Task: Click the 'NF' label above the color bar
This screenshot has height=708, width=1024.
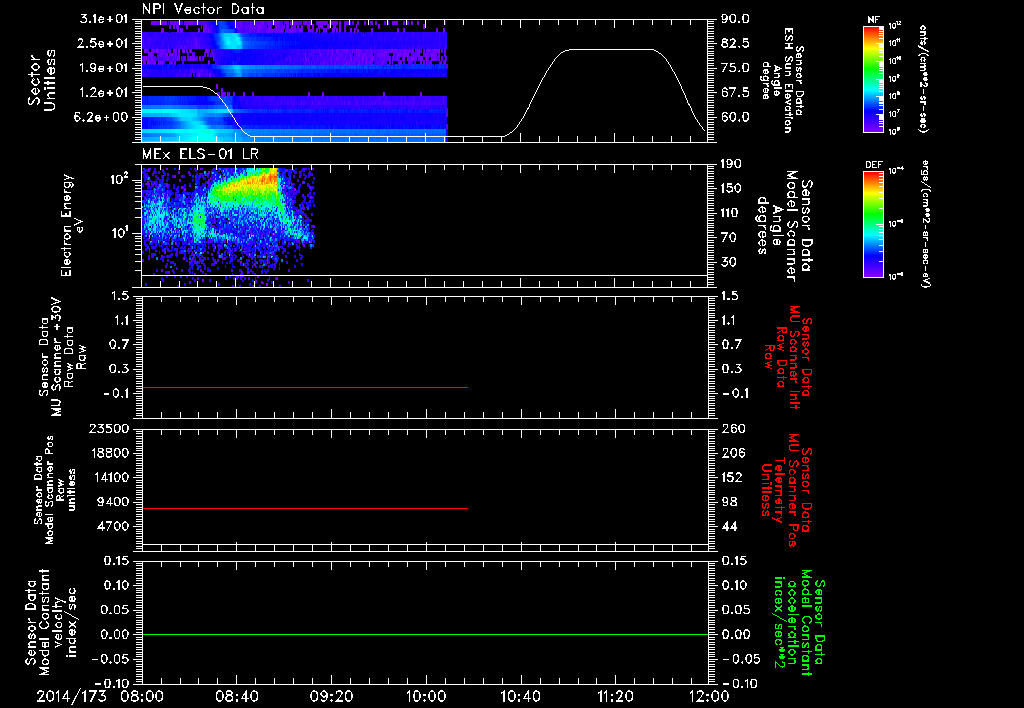Action: click(873, 20)
